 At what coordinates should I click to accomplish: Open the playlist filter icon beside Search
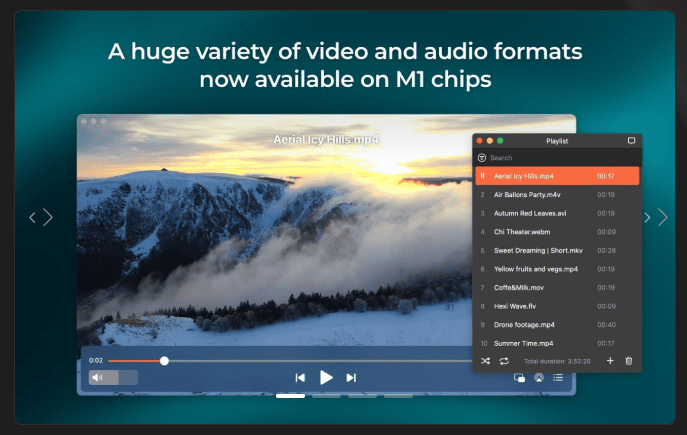point(482,158)
